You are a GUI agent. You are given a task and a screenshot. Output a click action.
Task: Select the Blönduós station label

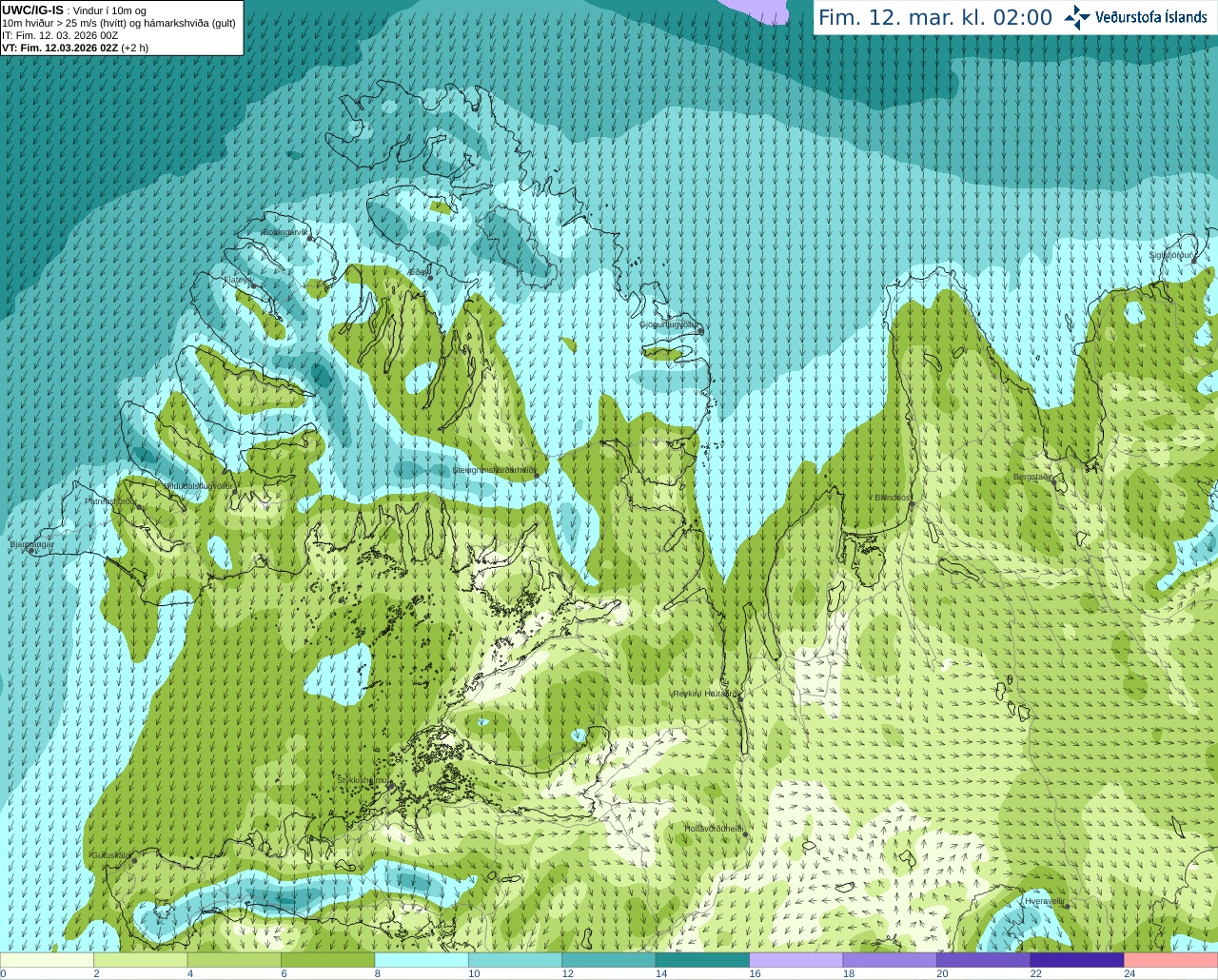pyautogui.click(x=893, y=498)
